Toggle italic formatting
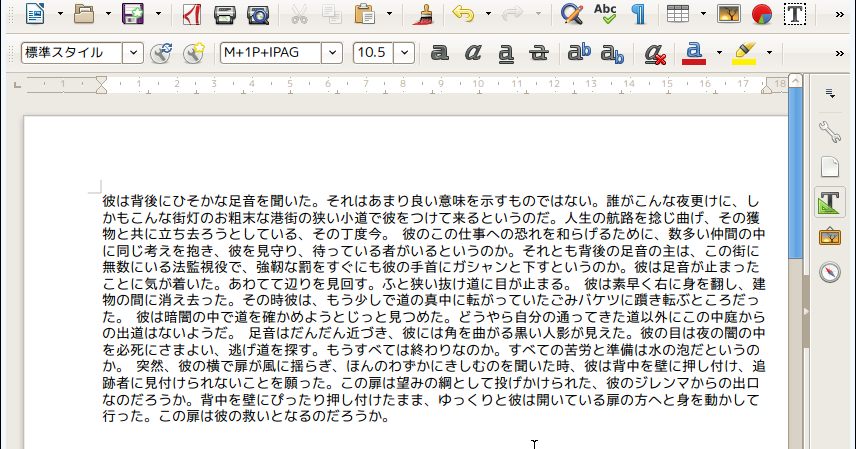The width and height of the screenshot is (856, 449). click(473, 53)
